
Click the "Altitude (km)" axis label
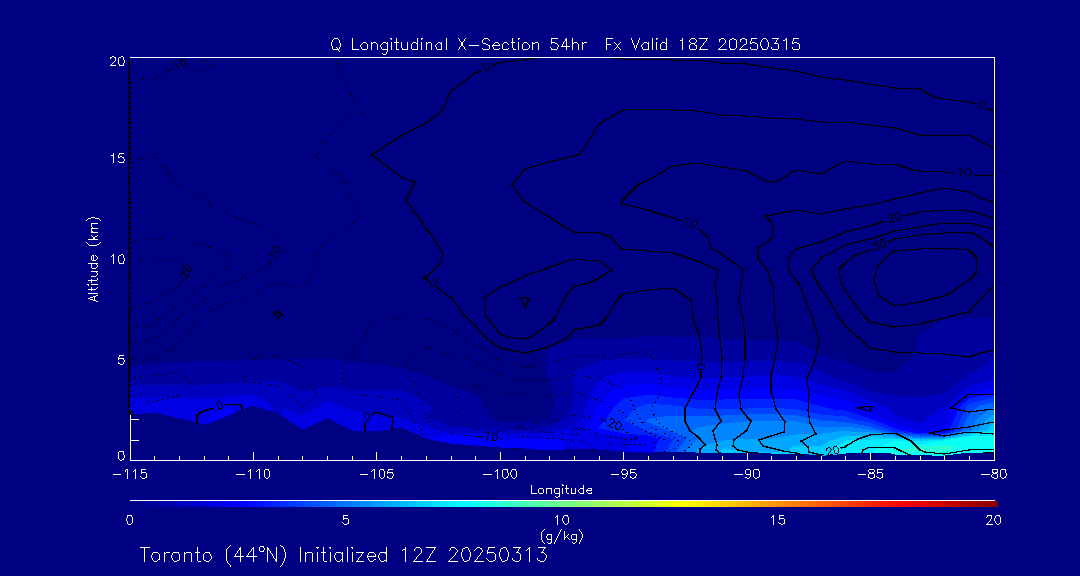[93, 258]
